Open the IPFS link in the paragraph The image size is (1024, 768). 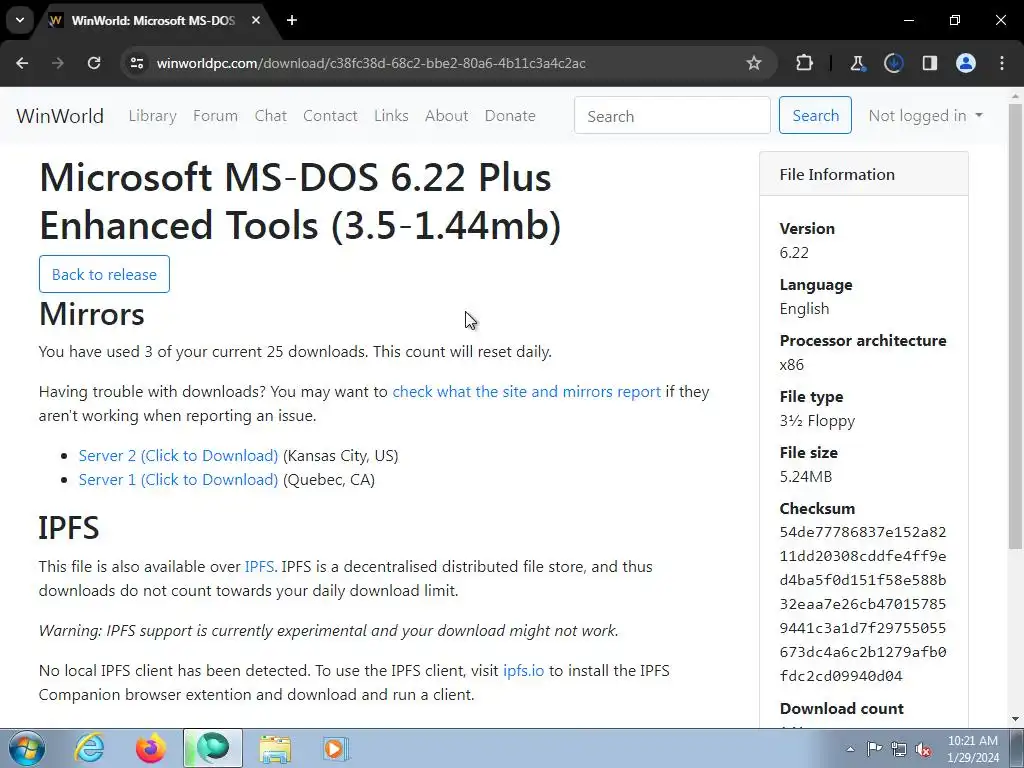click(259, 567)
